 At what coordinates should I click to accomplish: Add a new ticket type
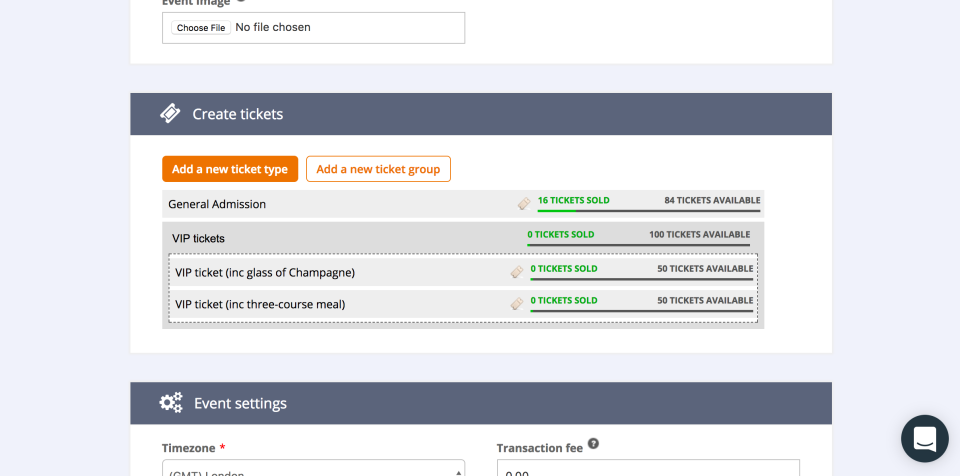pos(230,169)
